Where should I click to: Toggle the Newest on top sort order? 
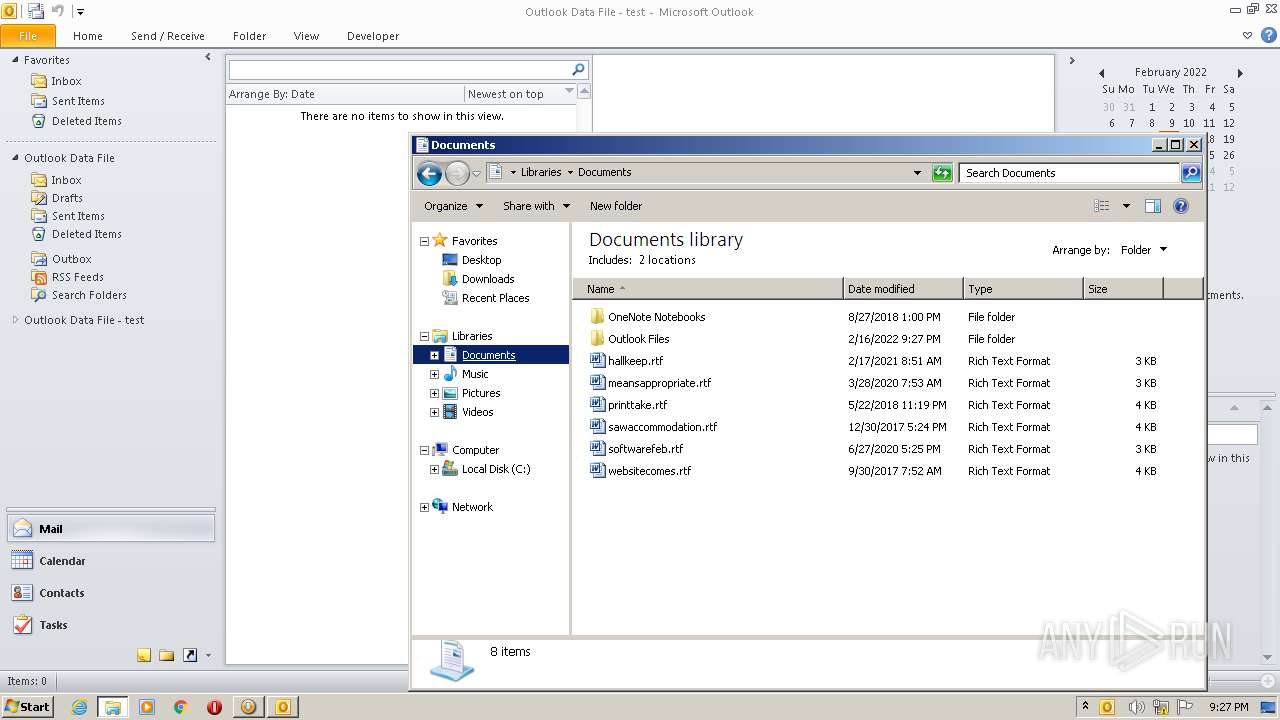520,94
